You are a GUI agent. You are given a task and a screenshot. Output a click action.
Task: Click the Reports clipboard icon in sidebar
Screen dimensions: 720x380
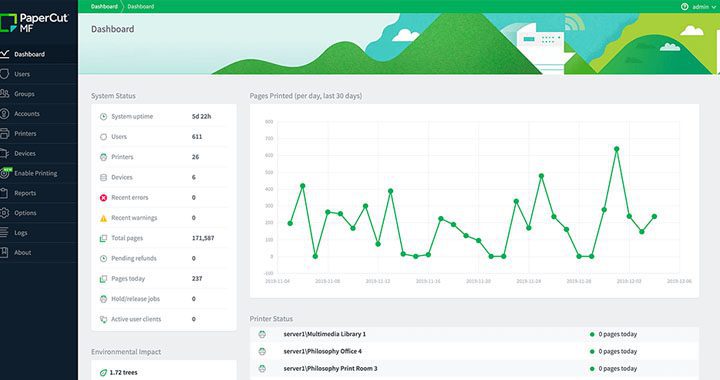(x=4, y=193)
